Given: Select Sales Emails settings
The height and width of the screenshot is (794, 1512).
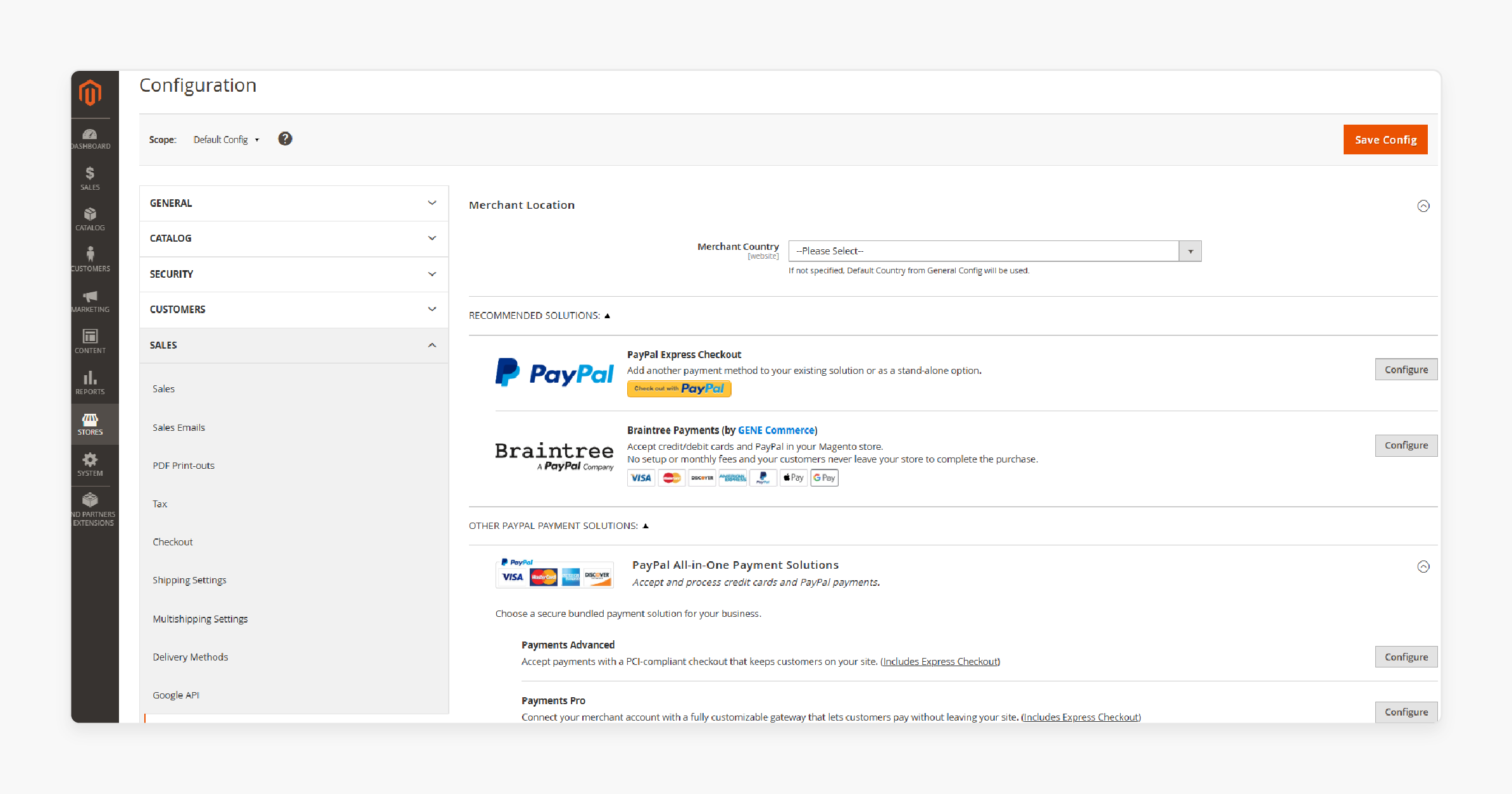Looking at the screenshot, I should 178,428.
